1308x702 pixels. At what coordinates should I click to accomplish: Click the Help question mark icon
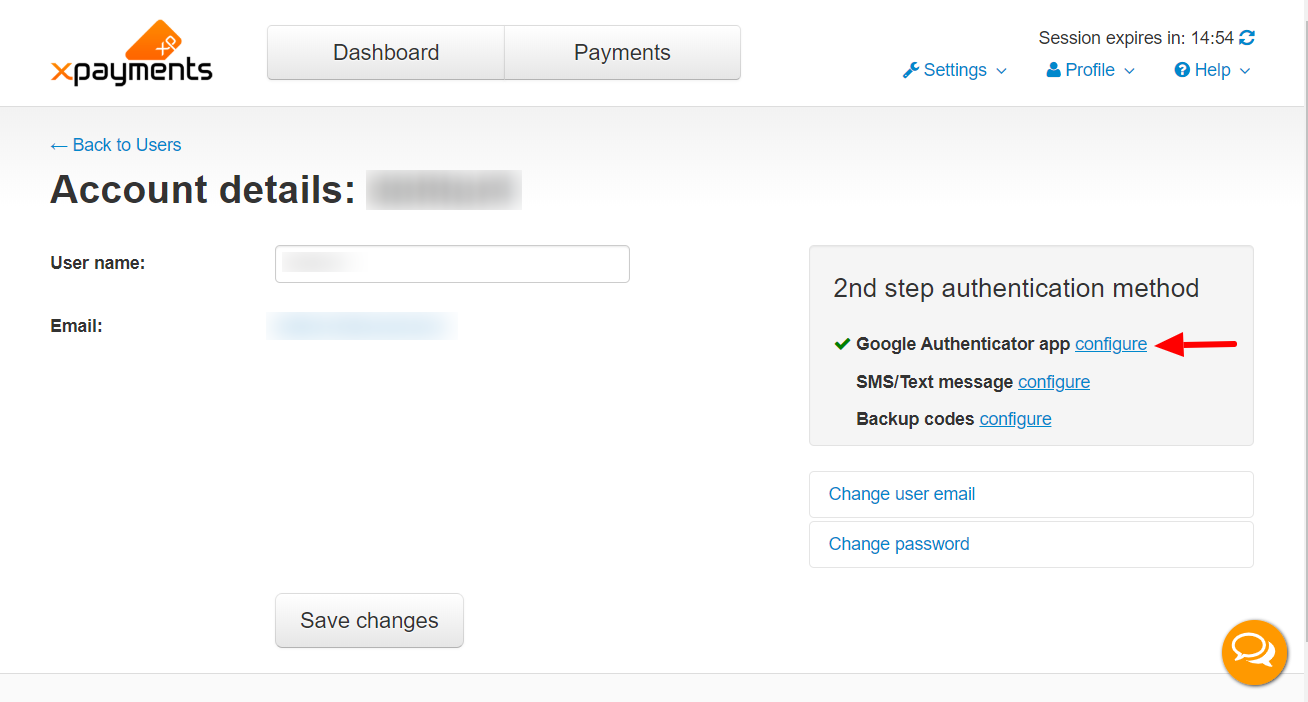(1182, 70)
